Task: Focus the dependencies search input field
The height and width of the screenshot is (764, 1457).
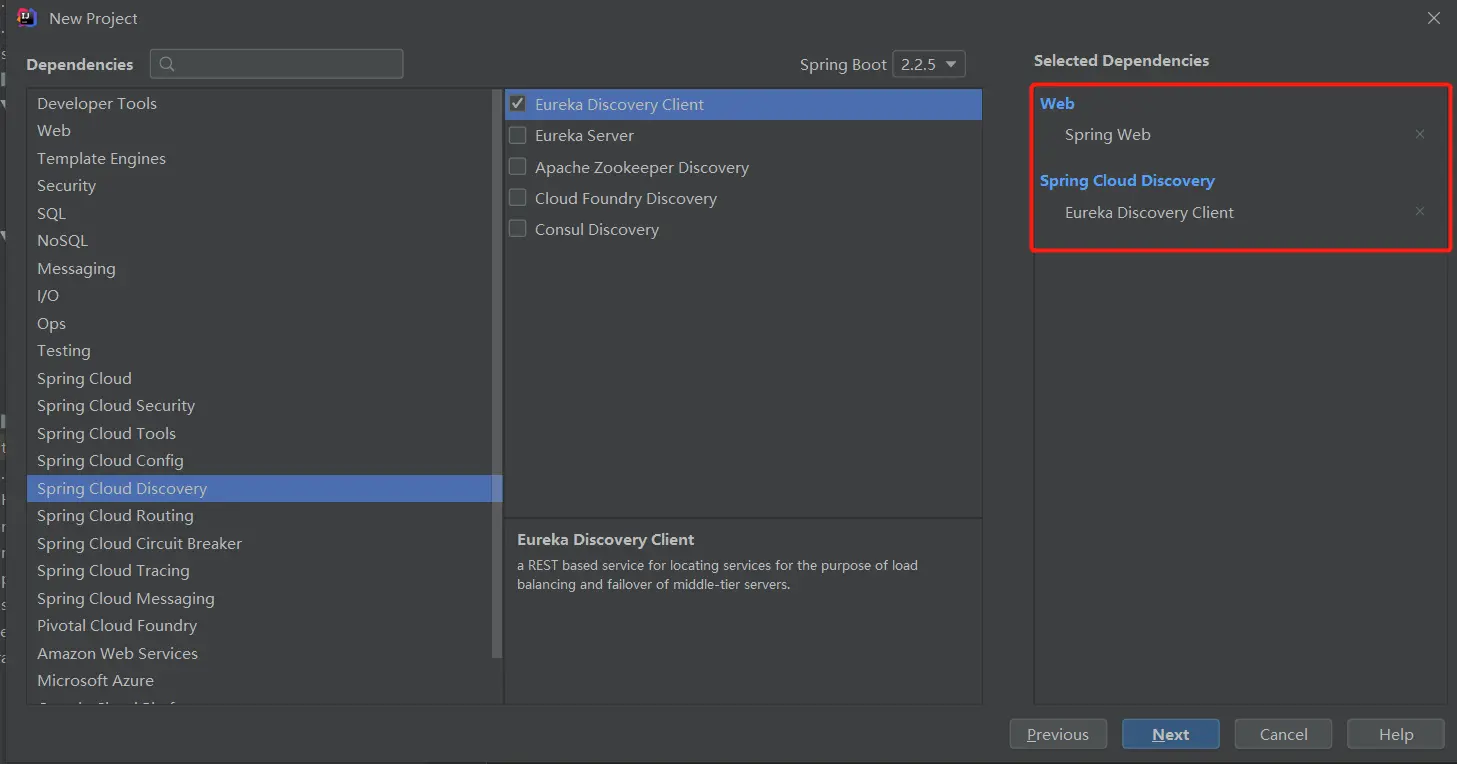Action: (x=277, y=64)
